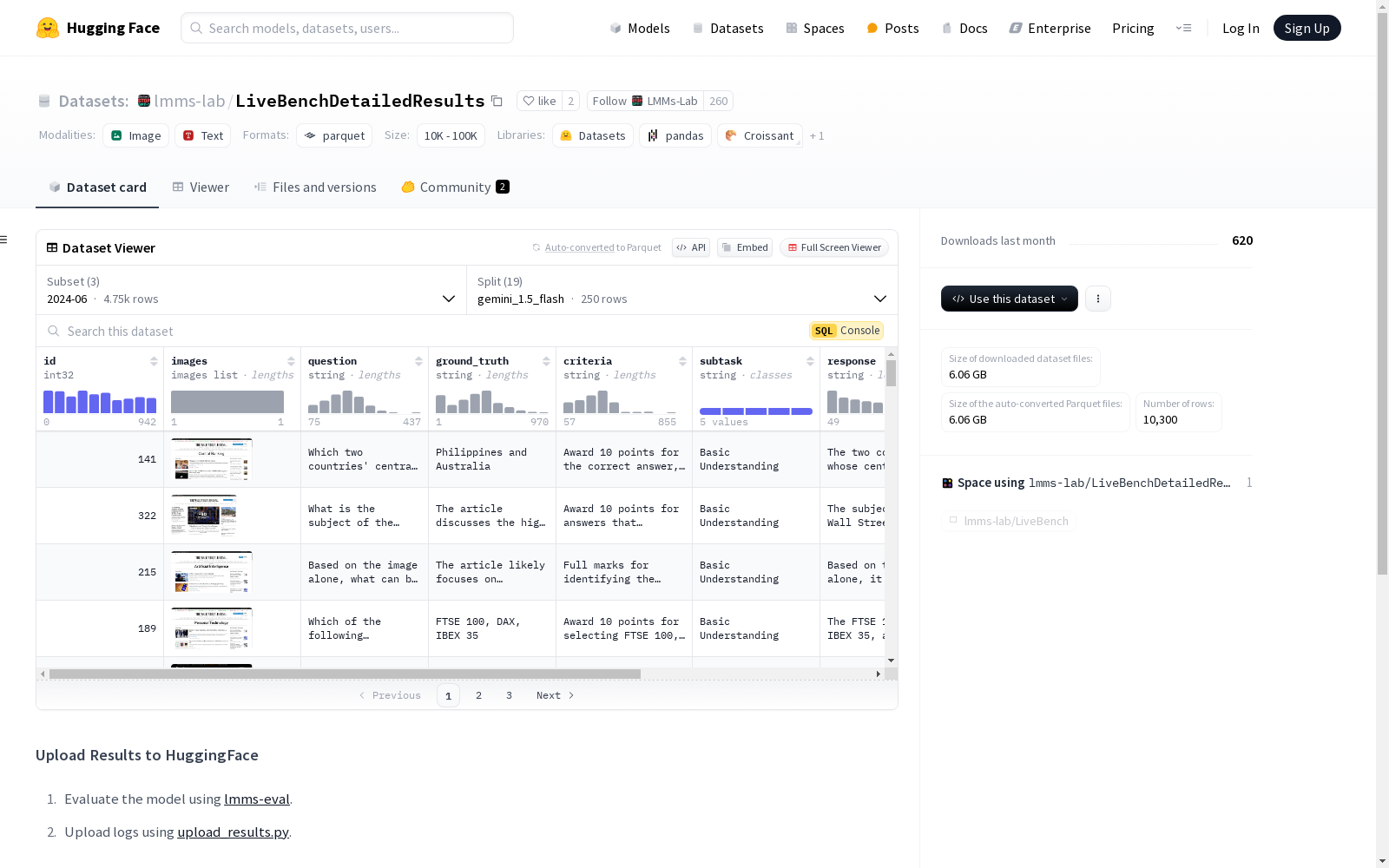Switch to the Viewer tab
Image resolution: width=1389 pixels, height=868 pixels.
pyautogui.click(x=201, y=187)
